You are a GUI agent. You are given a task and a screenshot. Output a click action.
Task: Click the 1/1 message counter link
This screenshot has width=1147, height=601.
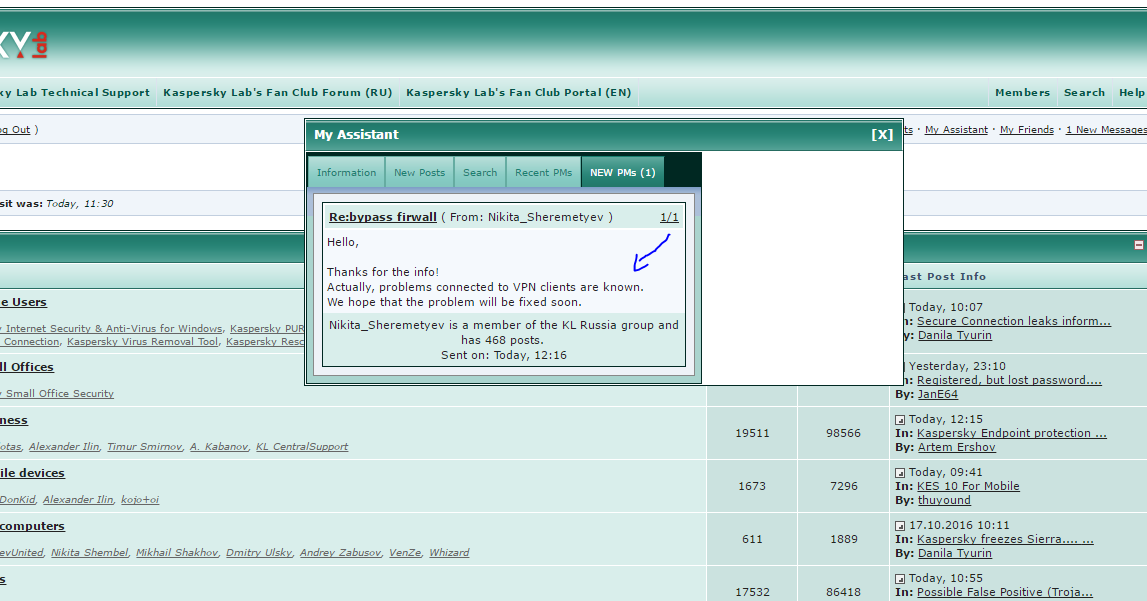669,217
